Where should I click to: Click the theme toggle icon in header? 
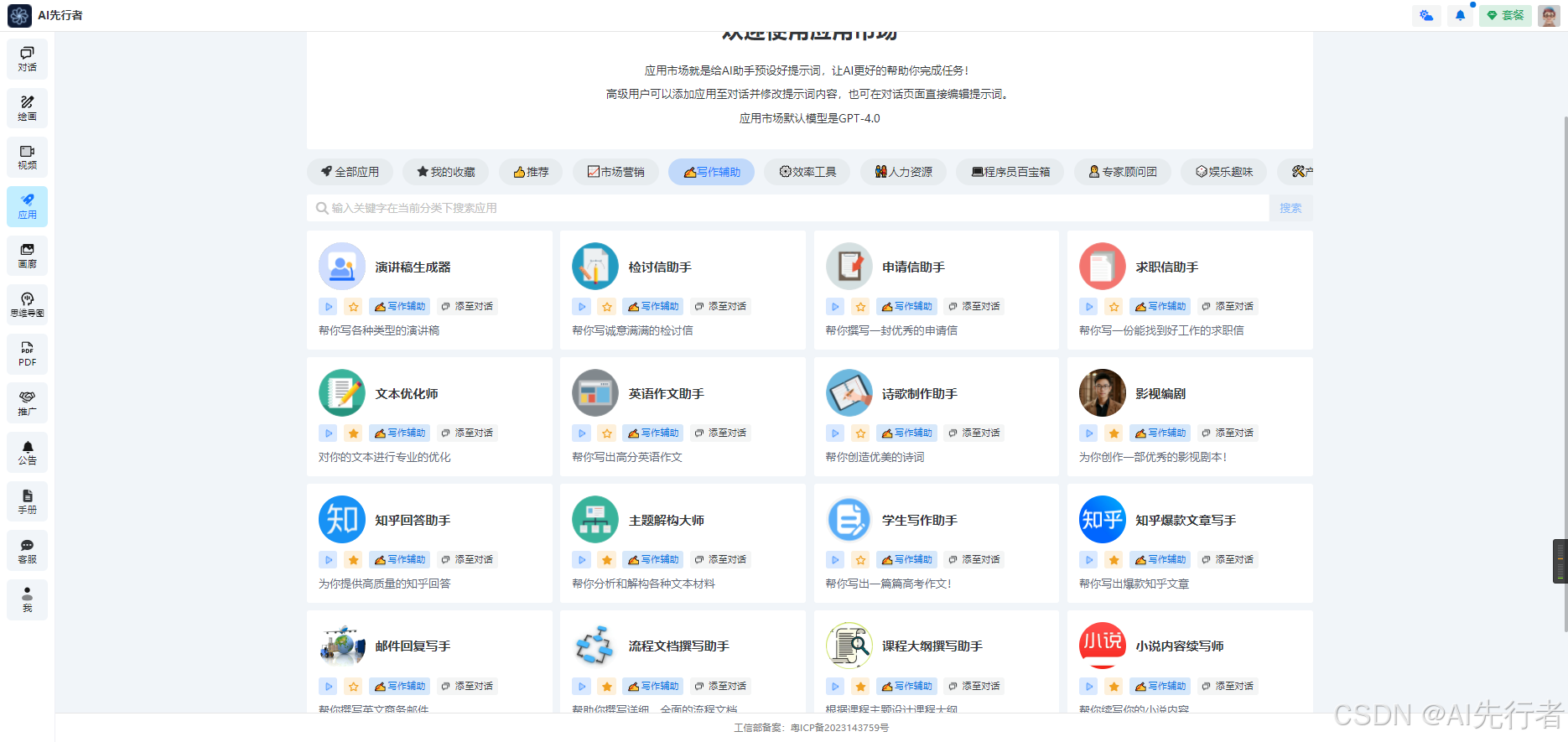click(1426, 15)
